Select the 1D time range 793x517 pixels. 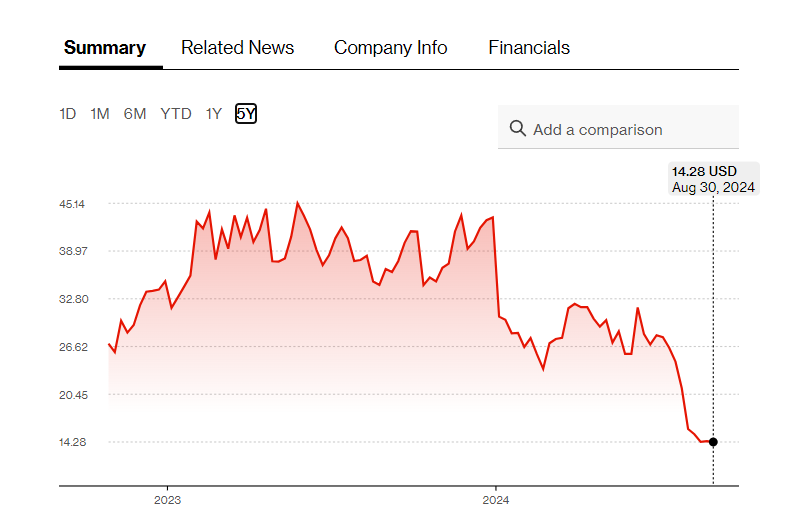(x=67, y=114)
